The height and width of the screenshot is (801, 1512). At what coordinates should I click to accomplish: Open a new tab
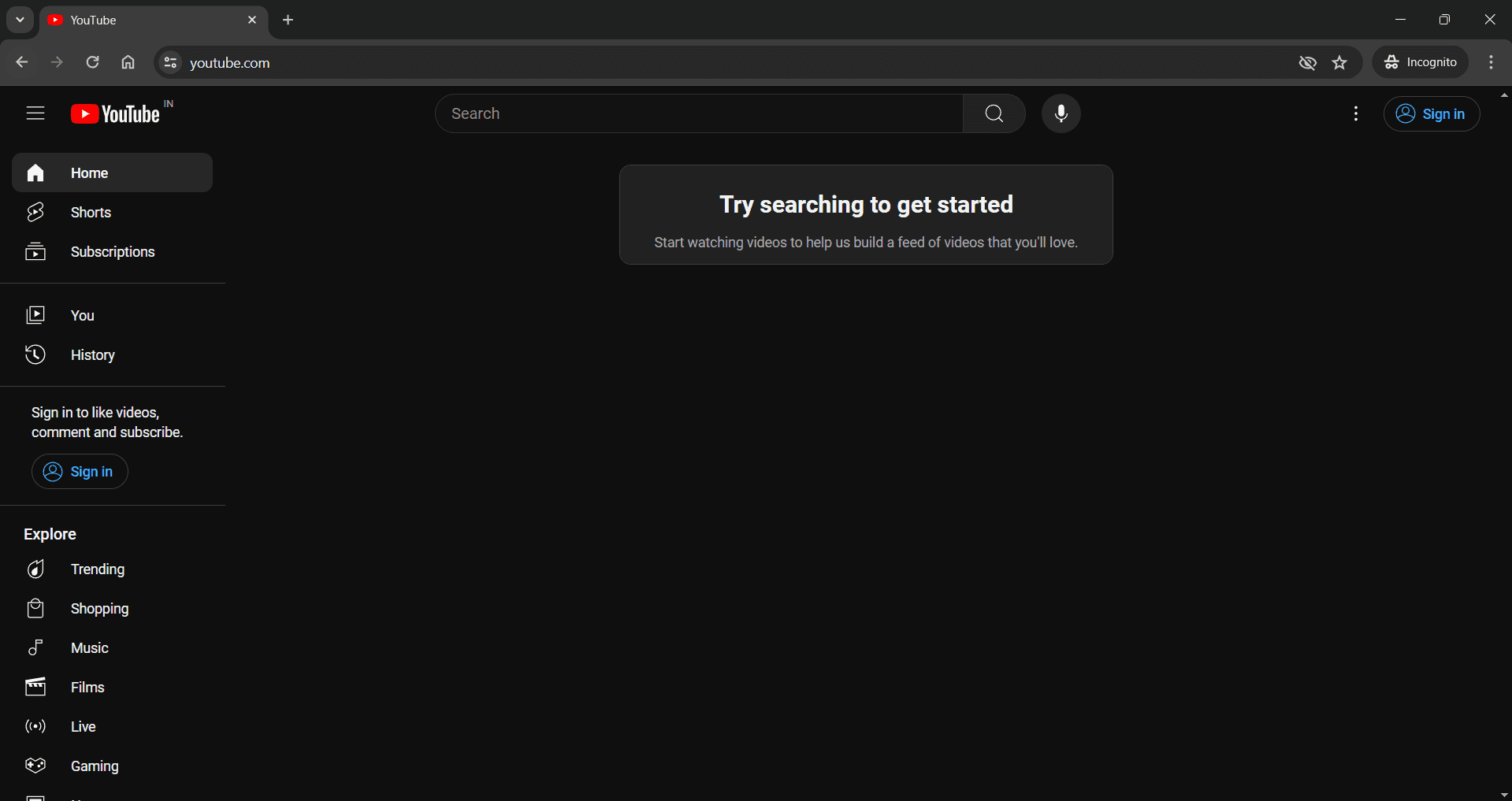coord(288,20)
